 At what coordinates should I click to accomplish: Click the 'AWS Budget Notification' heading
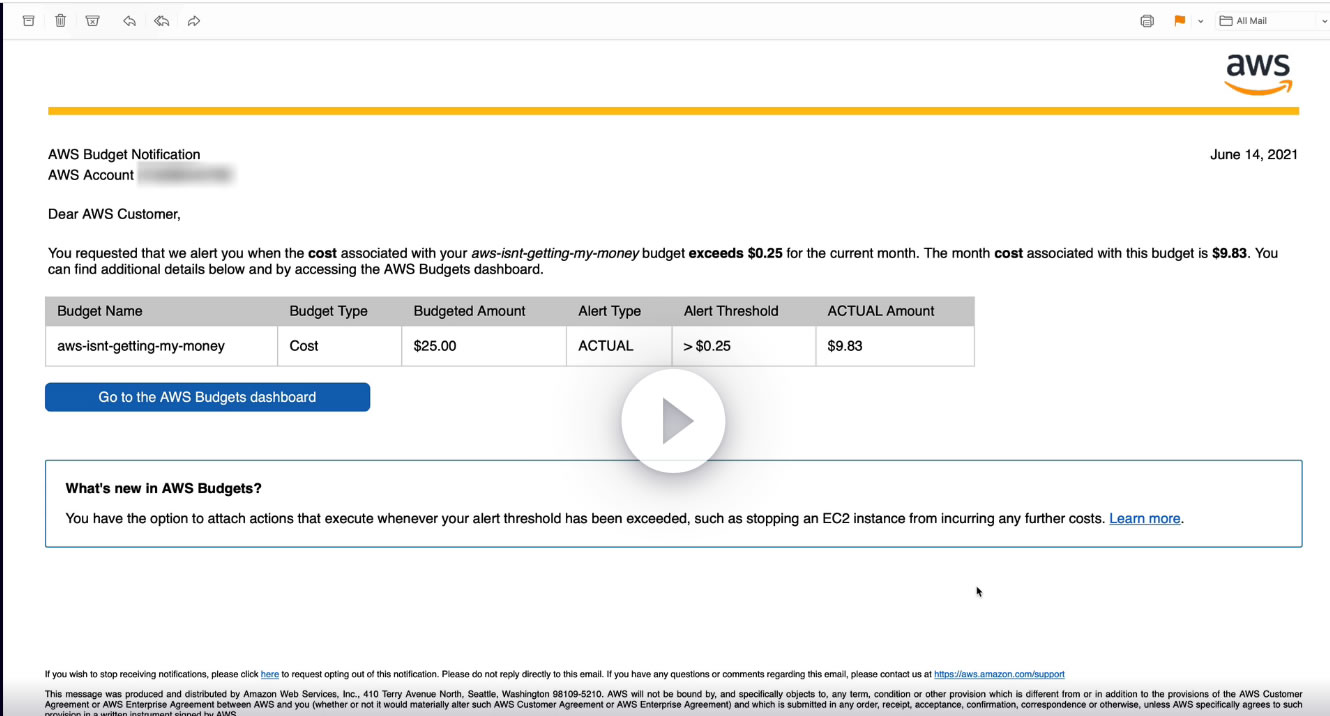pos(124,154)
